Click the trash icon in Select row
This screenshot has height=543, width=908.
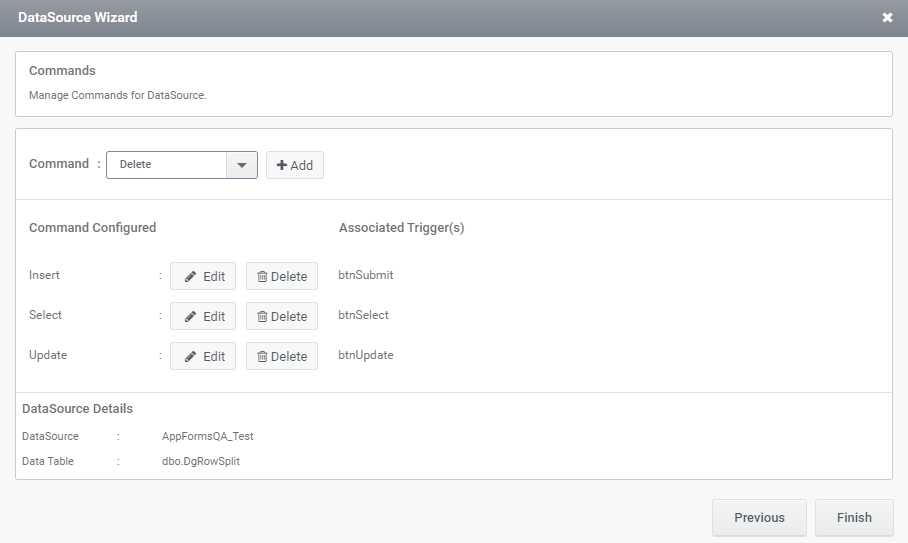(262, 317)
